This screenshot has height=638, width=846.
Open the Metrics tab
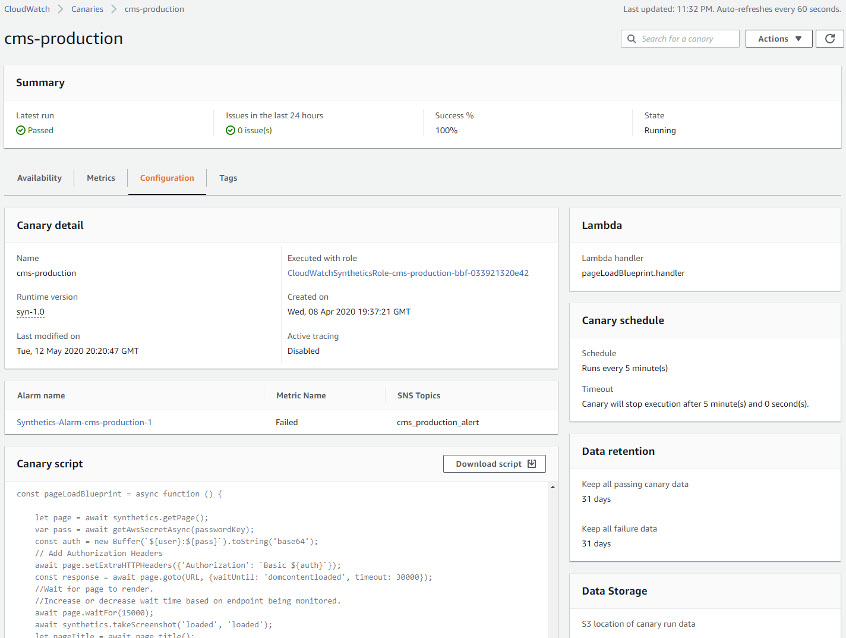pos(101,178)
